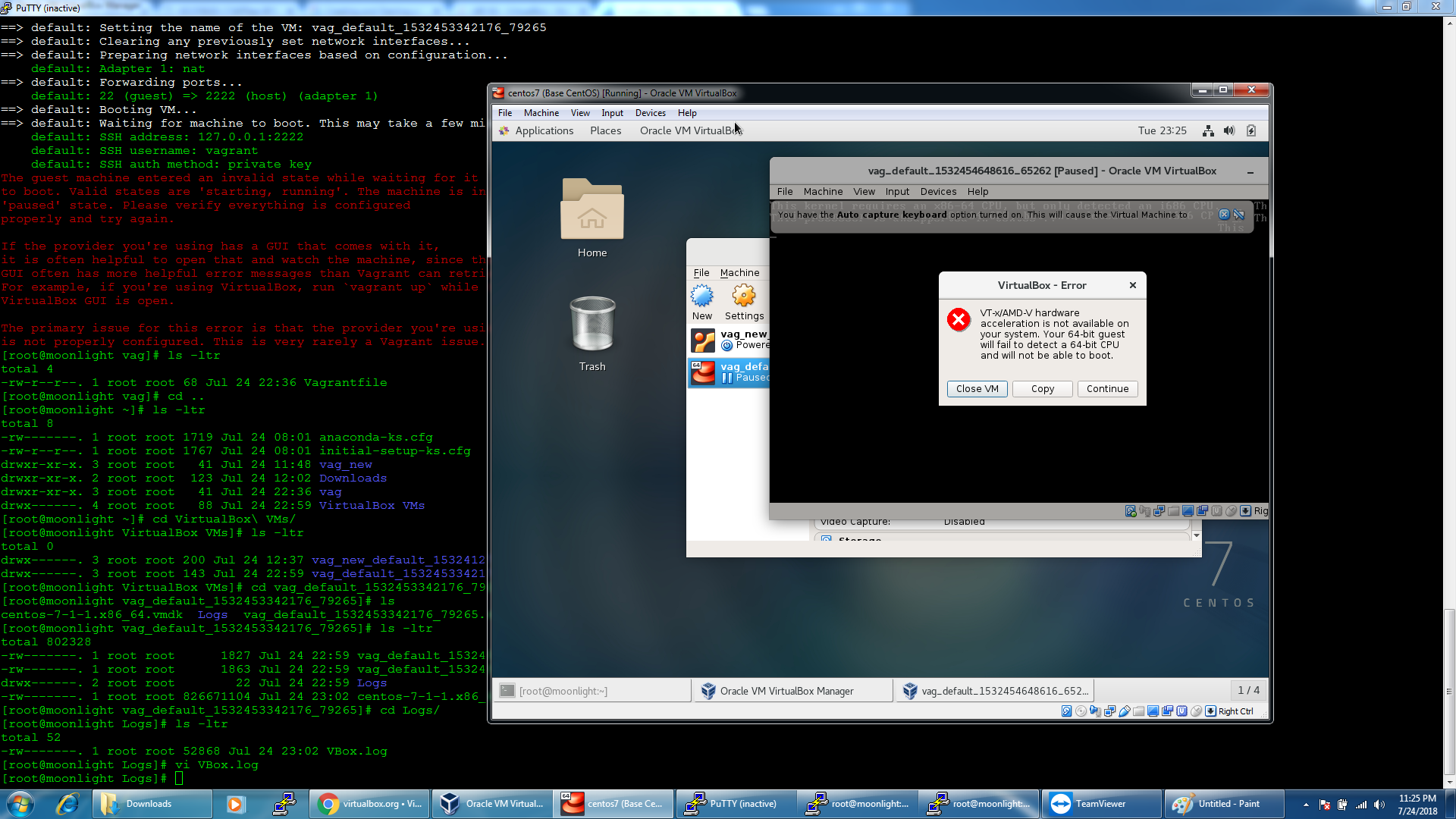This screenshot has height=819, width=1456.
Task: Open Devices menu in nested vag_default window
Action: click(939, 192)
